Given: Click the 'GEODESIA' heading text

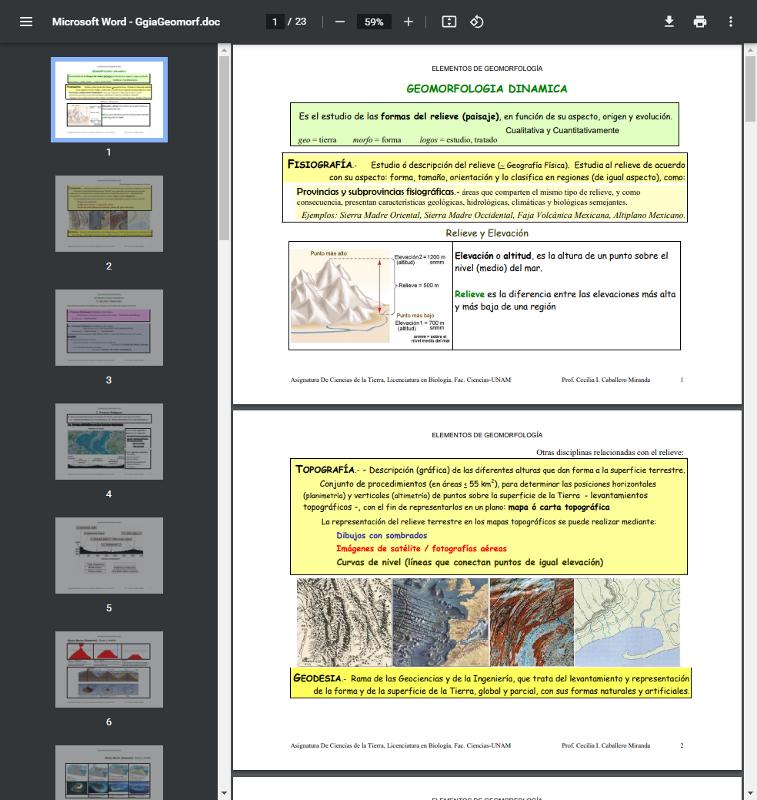Looking at the screenshot, I should point(317,678).
